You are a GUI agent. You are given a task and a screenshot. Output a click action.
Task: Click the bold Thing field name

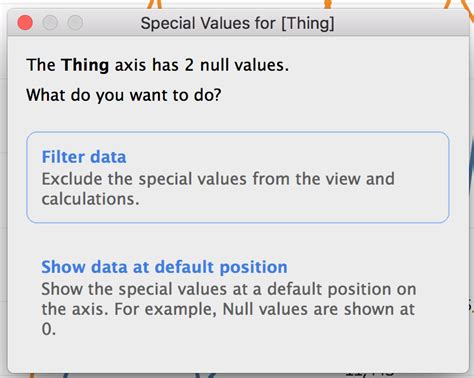click(x=85, y=65)
